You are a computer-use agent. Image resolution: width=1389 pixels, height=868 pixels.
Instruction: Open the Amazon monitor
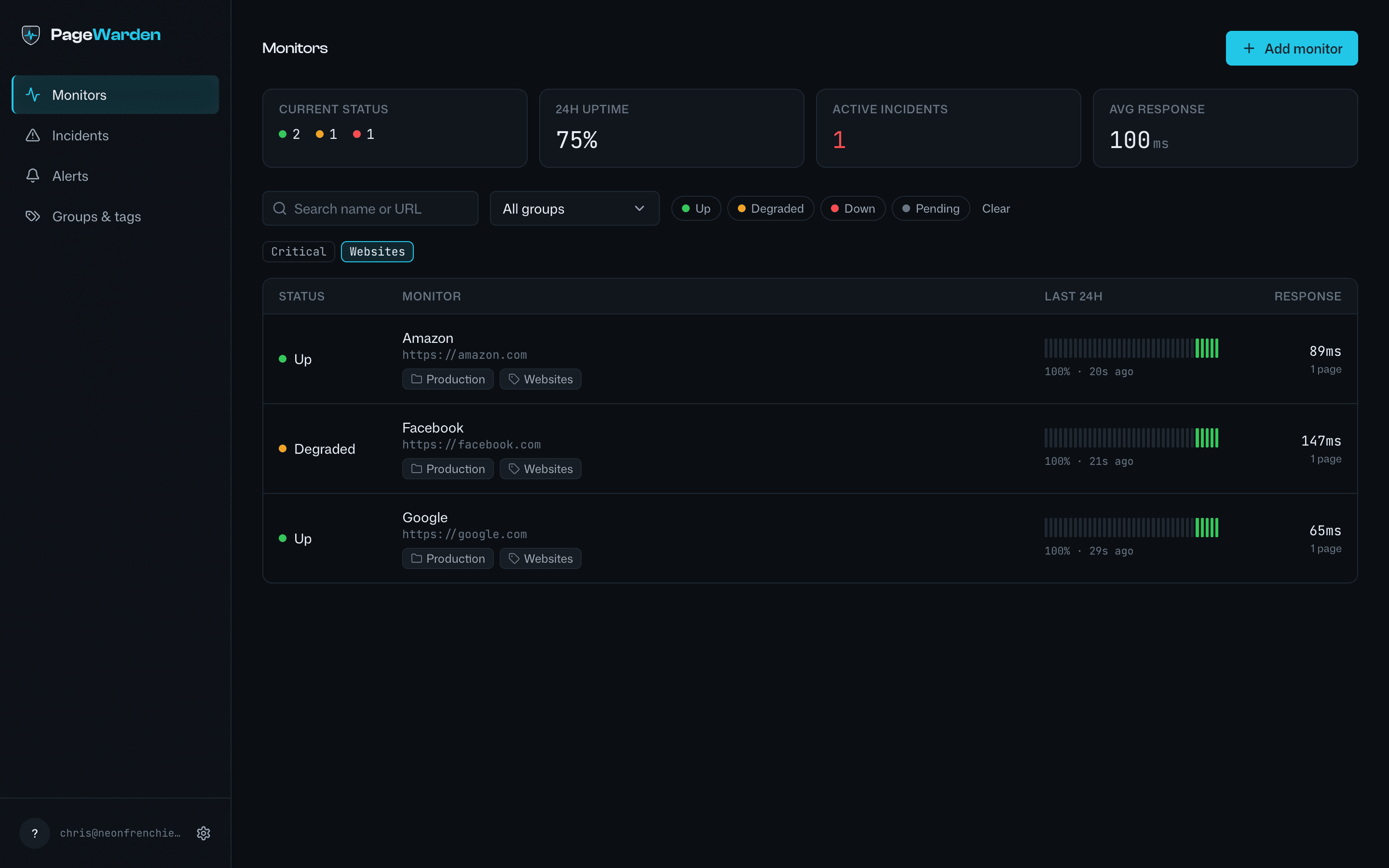point(428,338)
